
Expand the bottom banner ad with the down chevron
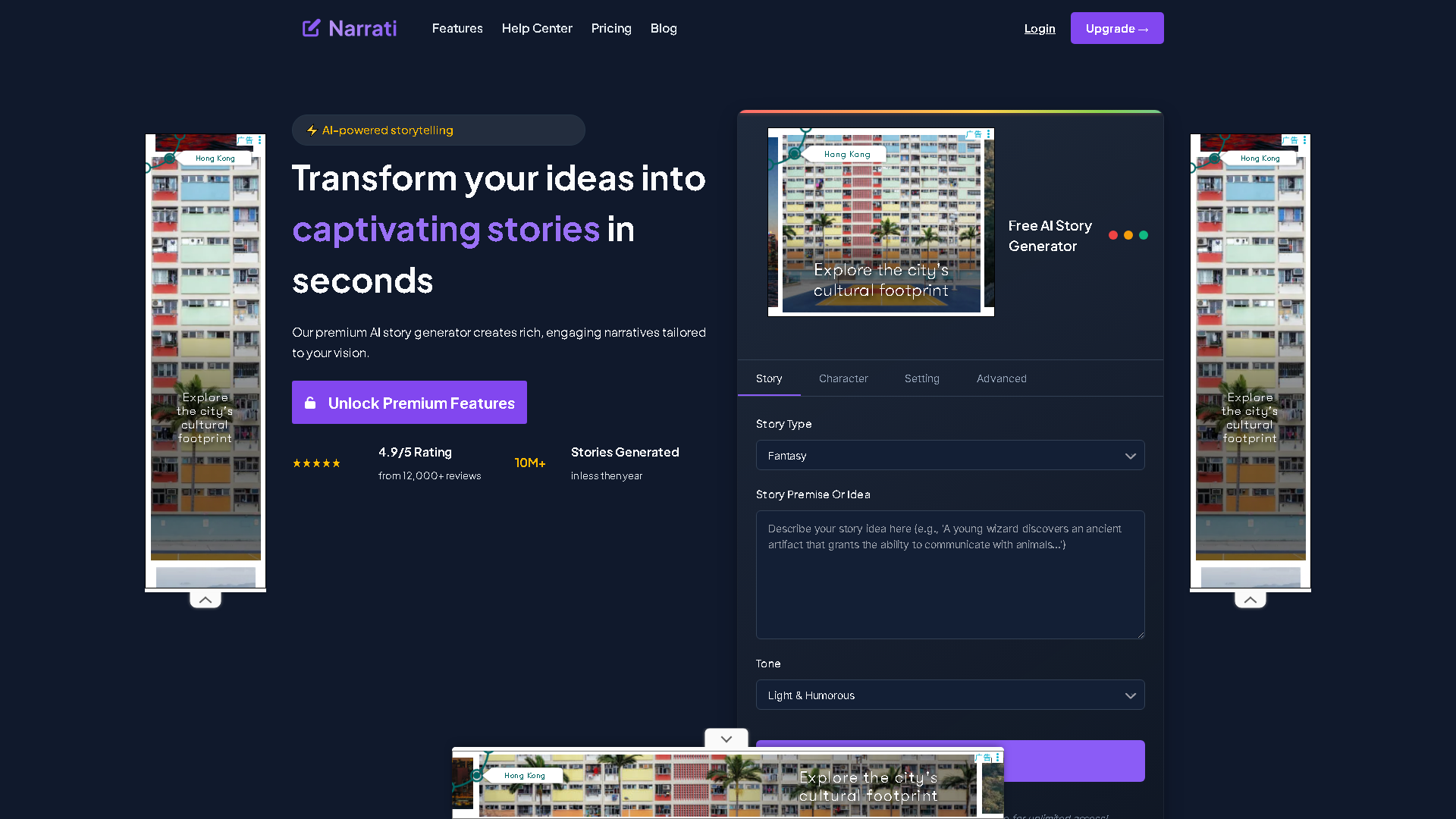tap(726, 739)
